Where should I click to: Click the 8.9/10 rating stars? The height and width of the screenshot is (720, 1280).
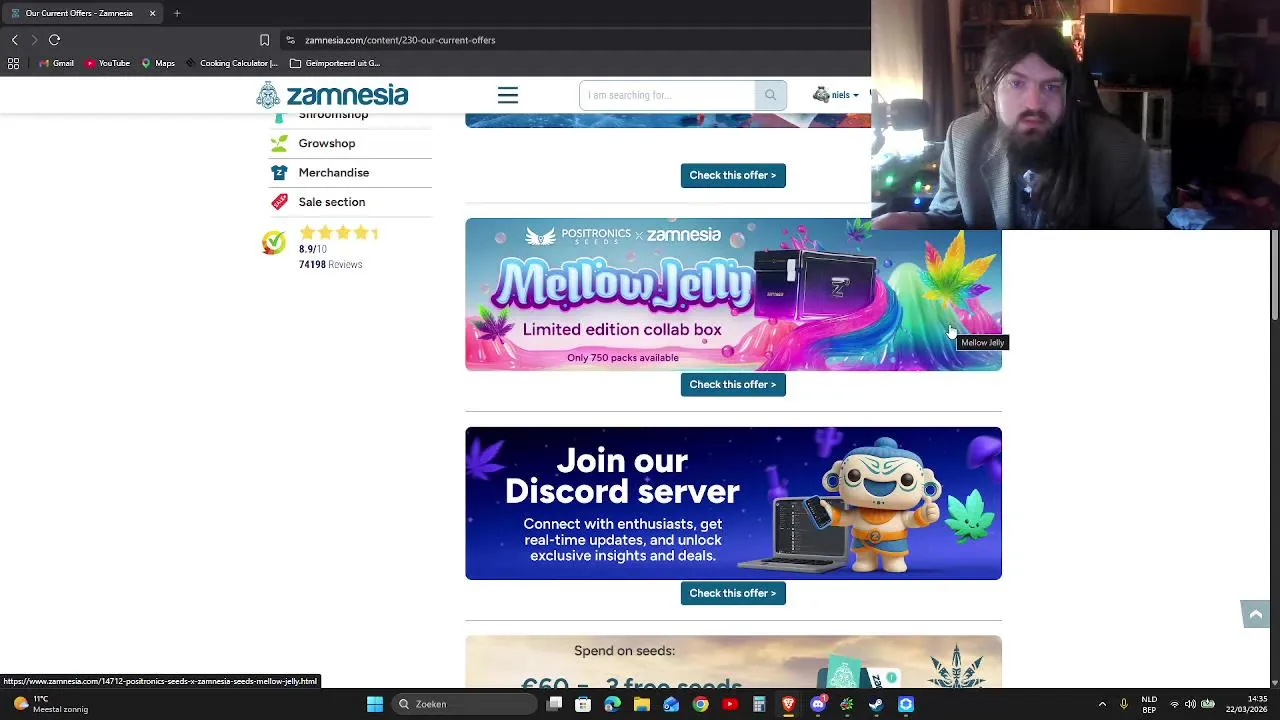[338, 232]
